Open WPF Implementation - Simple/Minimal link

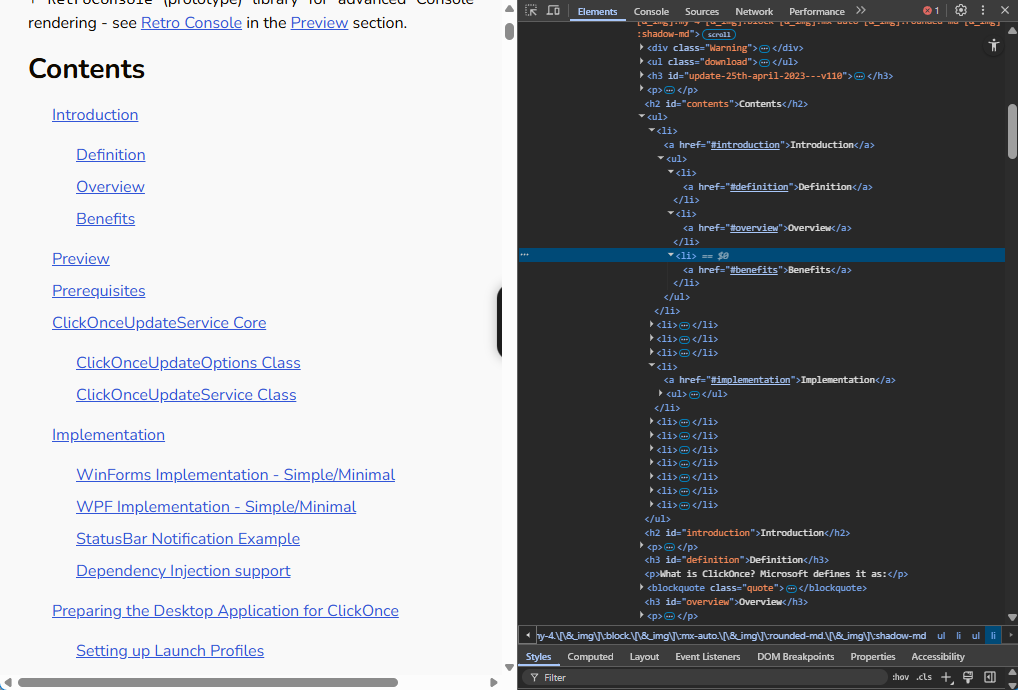tap(216, 507)
